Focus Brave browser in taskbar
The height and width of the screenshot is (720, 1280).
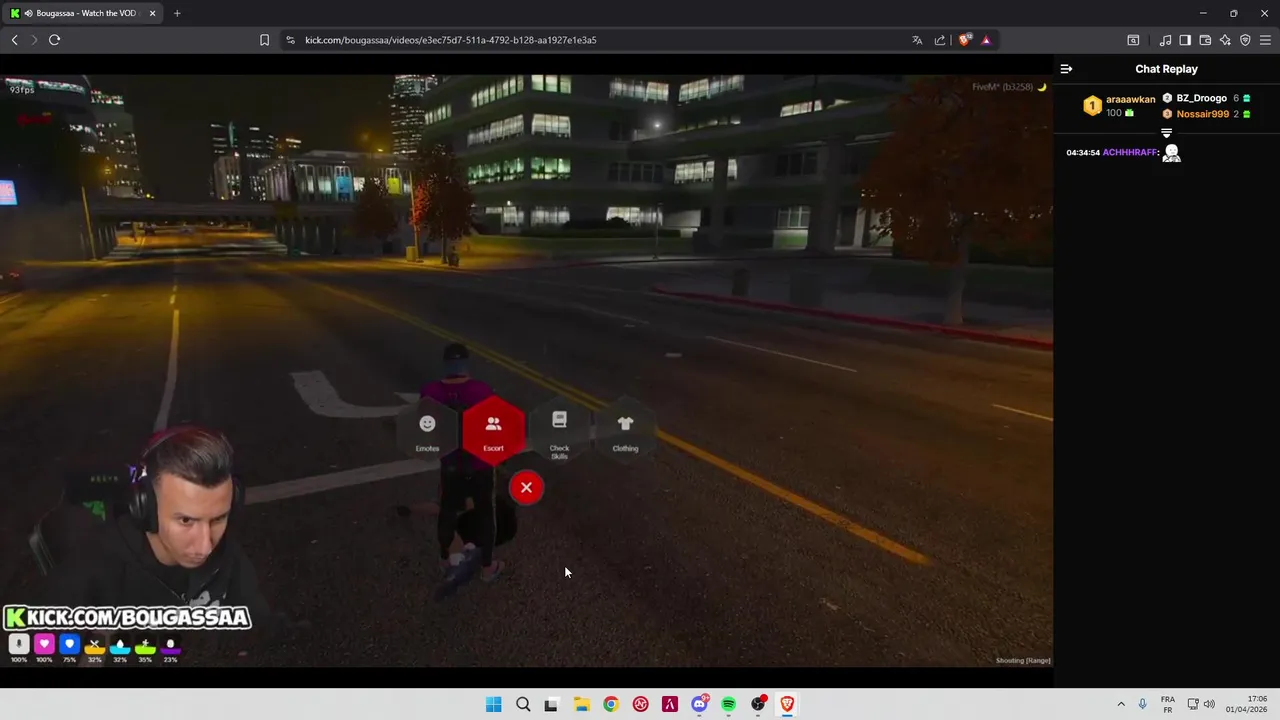tap(787, 704)
